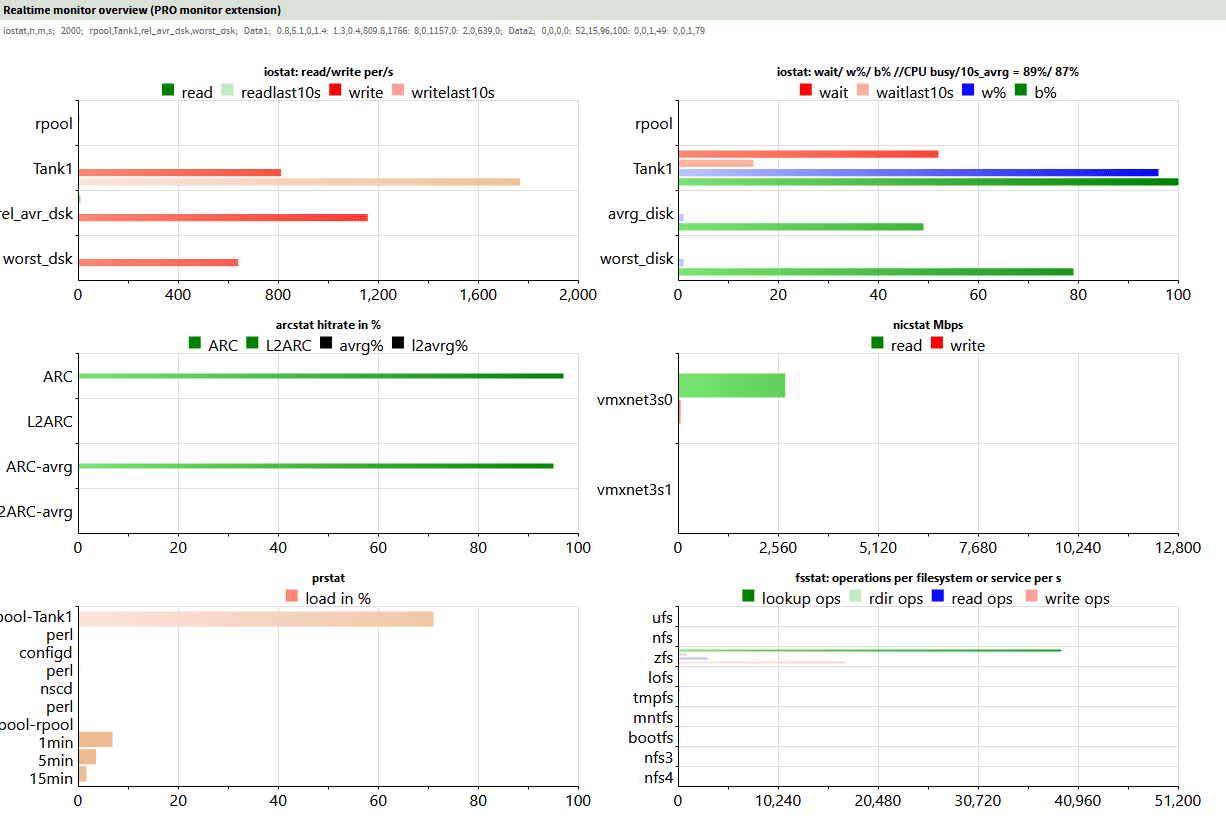1226x819 pixels.
Task: Click the rel_avr_dsk red write bar
Action: [223, 217]
